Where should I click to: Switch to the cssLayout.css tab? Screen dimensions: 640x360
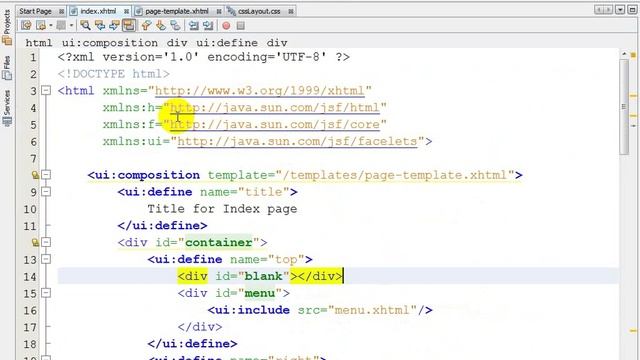tap(259, 11)
